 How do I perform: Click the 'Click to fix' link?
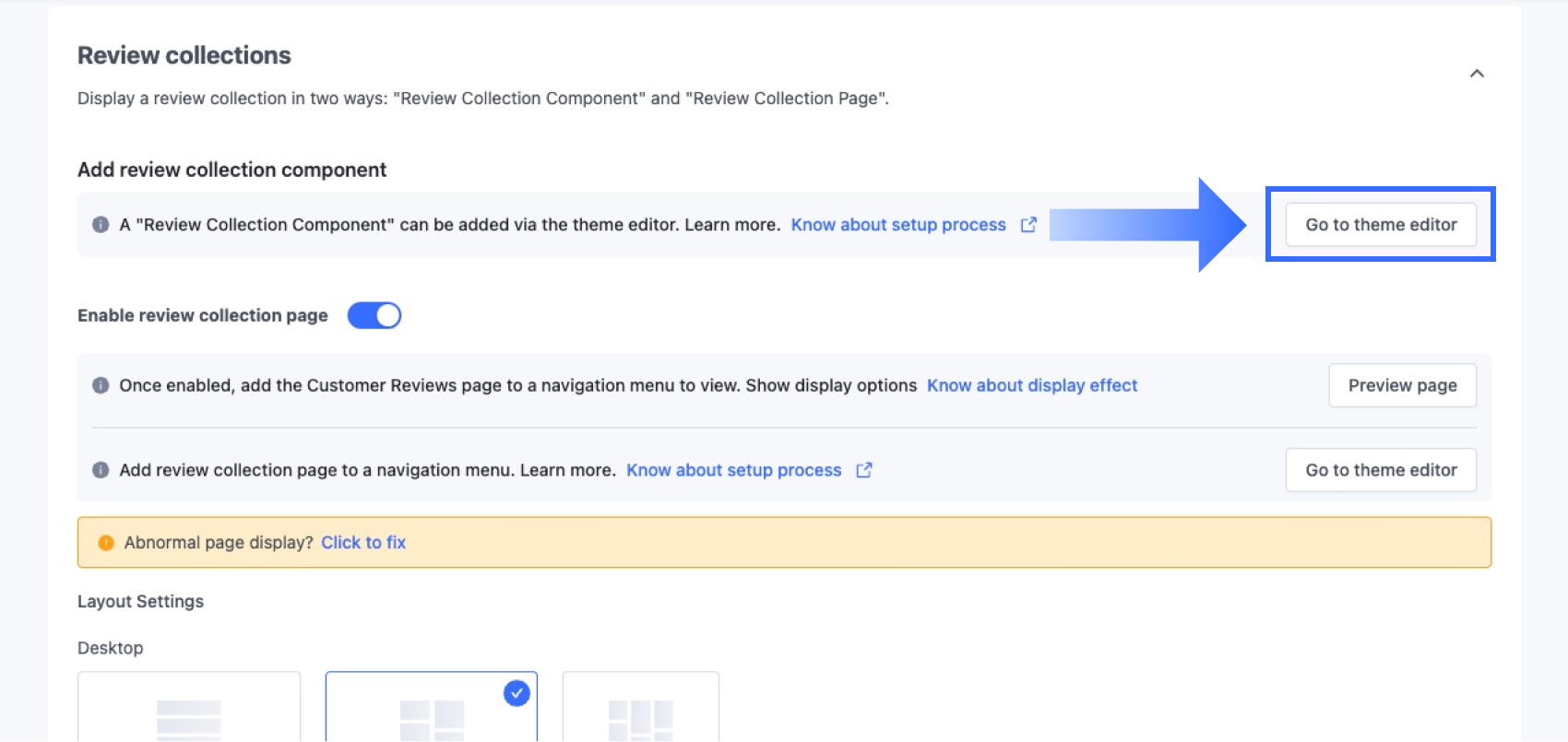[363, 543]
